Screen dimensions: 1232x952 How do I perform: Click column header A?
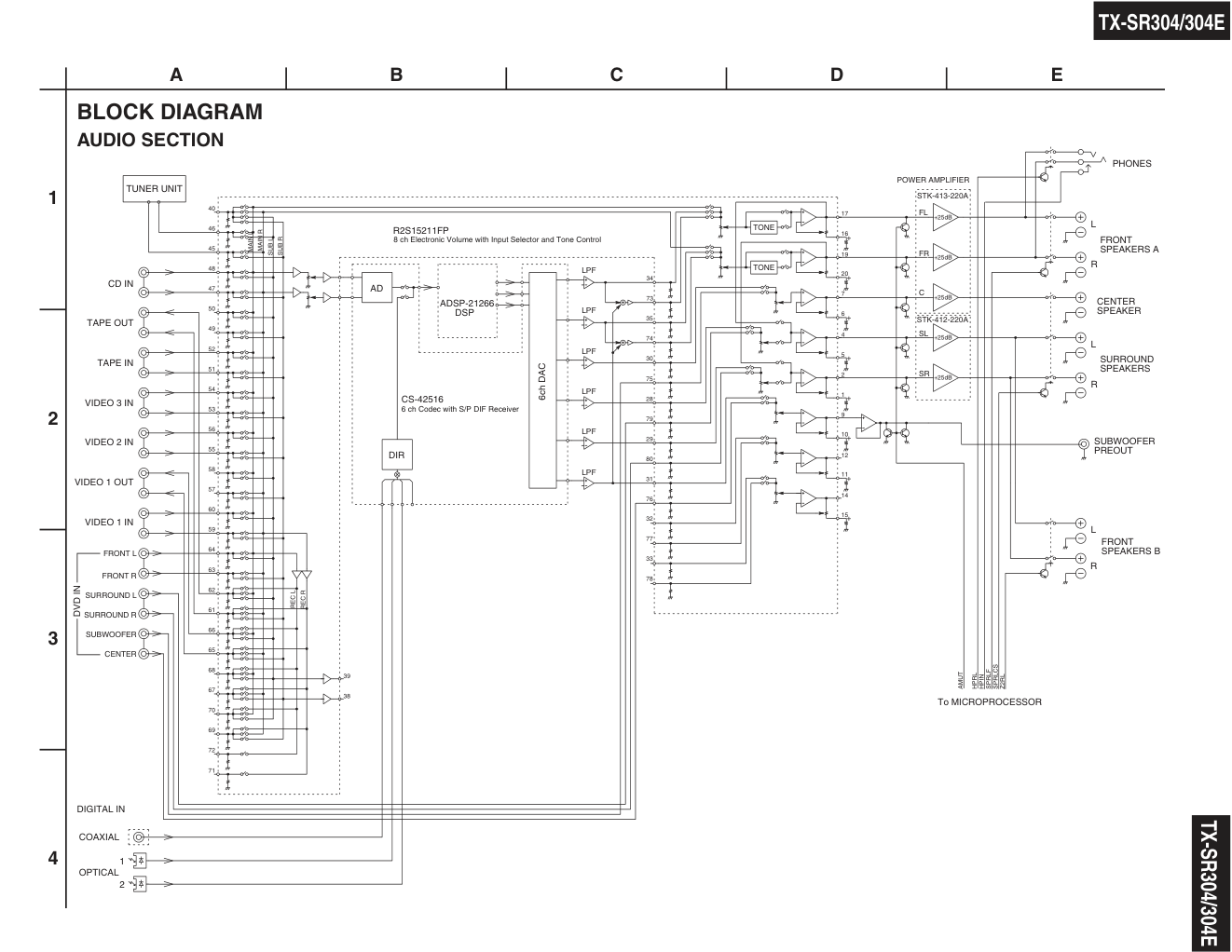coord(176,75)
